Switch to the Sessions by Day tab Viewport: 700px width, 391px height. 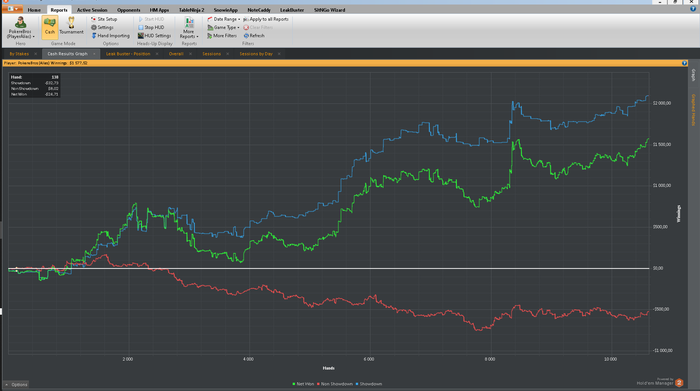tap(256, 54)
